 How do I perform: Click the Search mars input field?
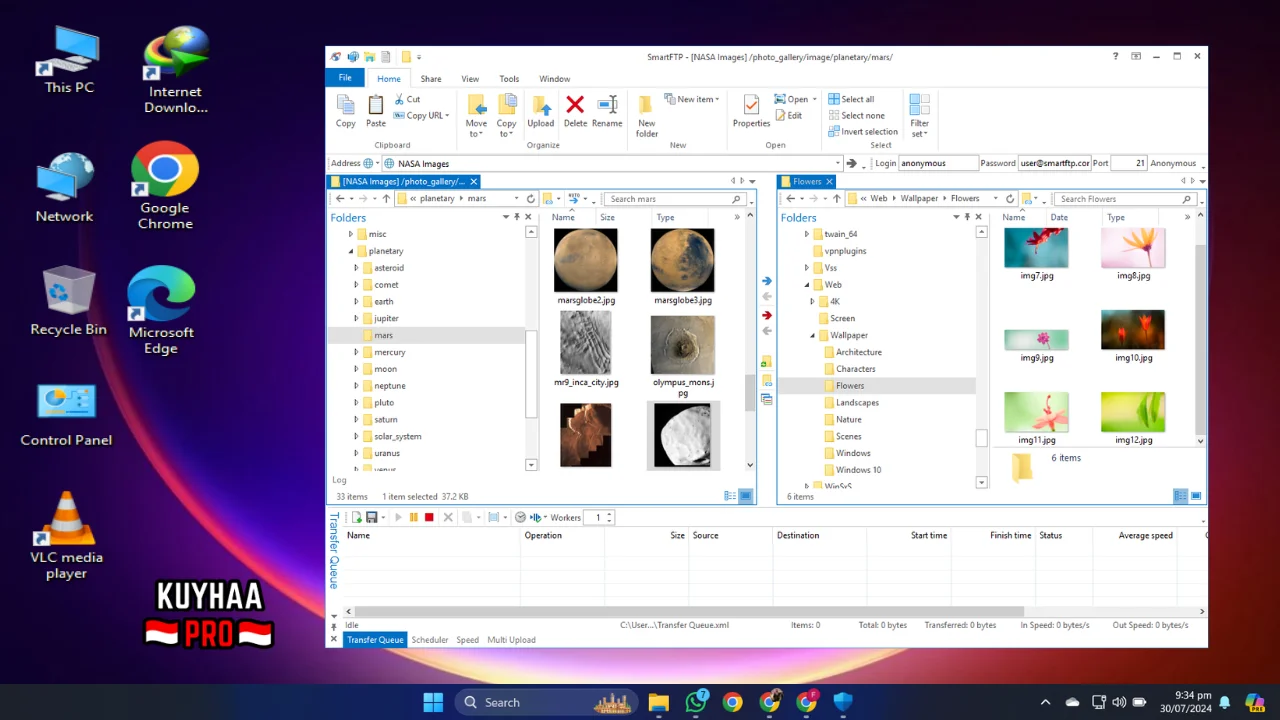pyautogui.click(x=674, y=199)
